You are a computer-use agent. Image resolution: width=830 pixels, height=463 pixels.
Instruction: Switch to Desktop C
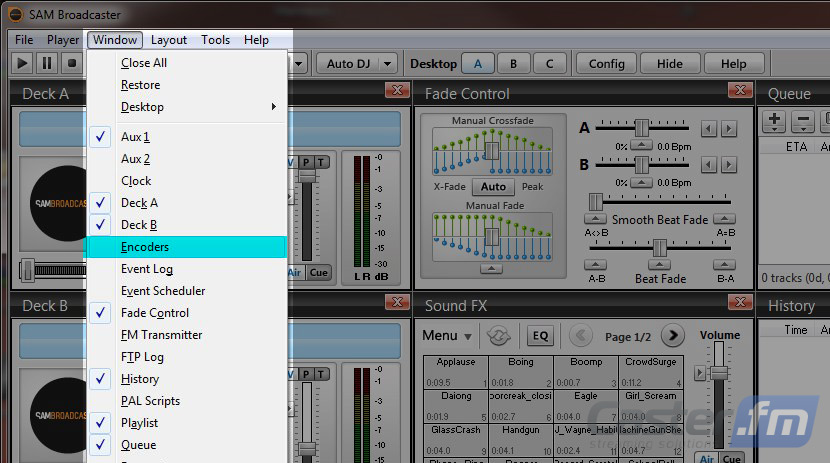[x=549, y=63]
